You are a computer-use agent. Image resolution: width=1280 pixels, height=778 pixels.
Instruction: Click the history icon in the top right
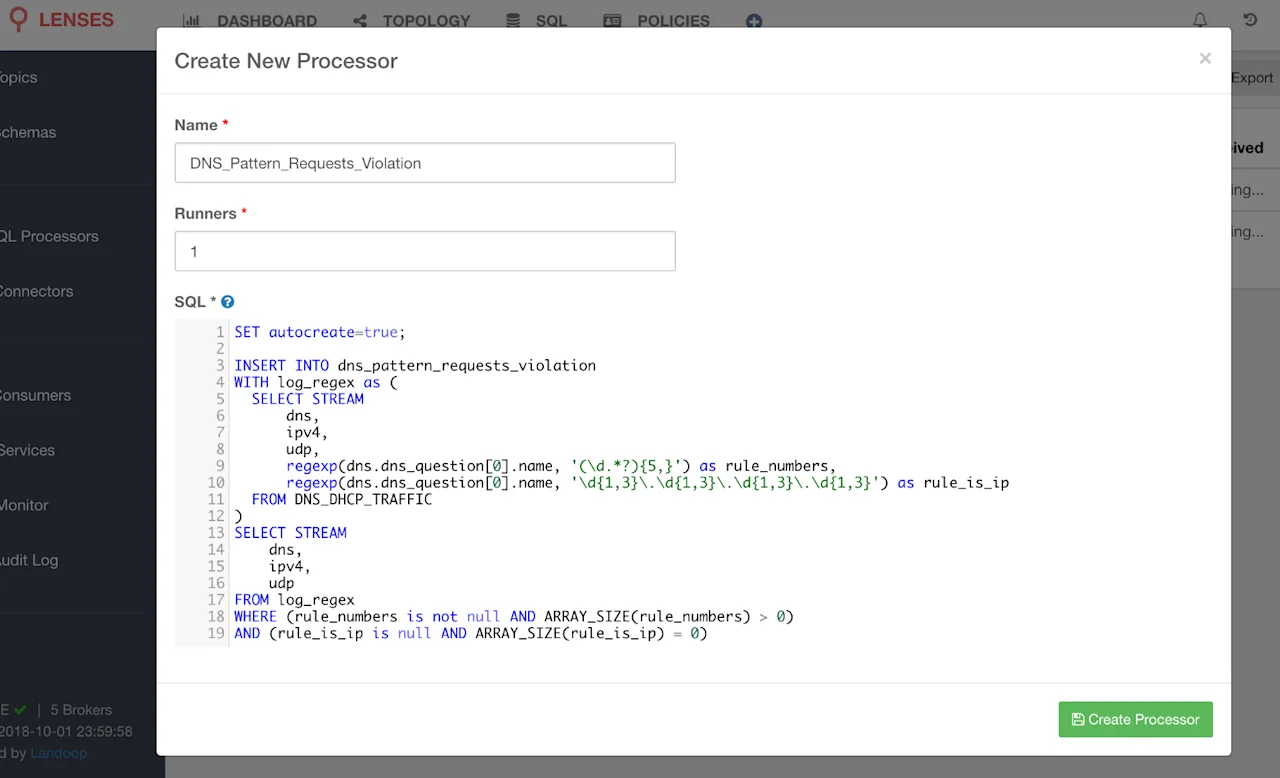coord(1250,20)
